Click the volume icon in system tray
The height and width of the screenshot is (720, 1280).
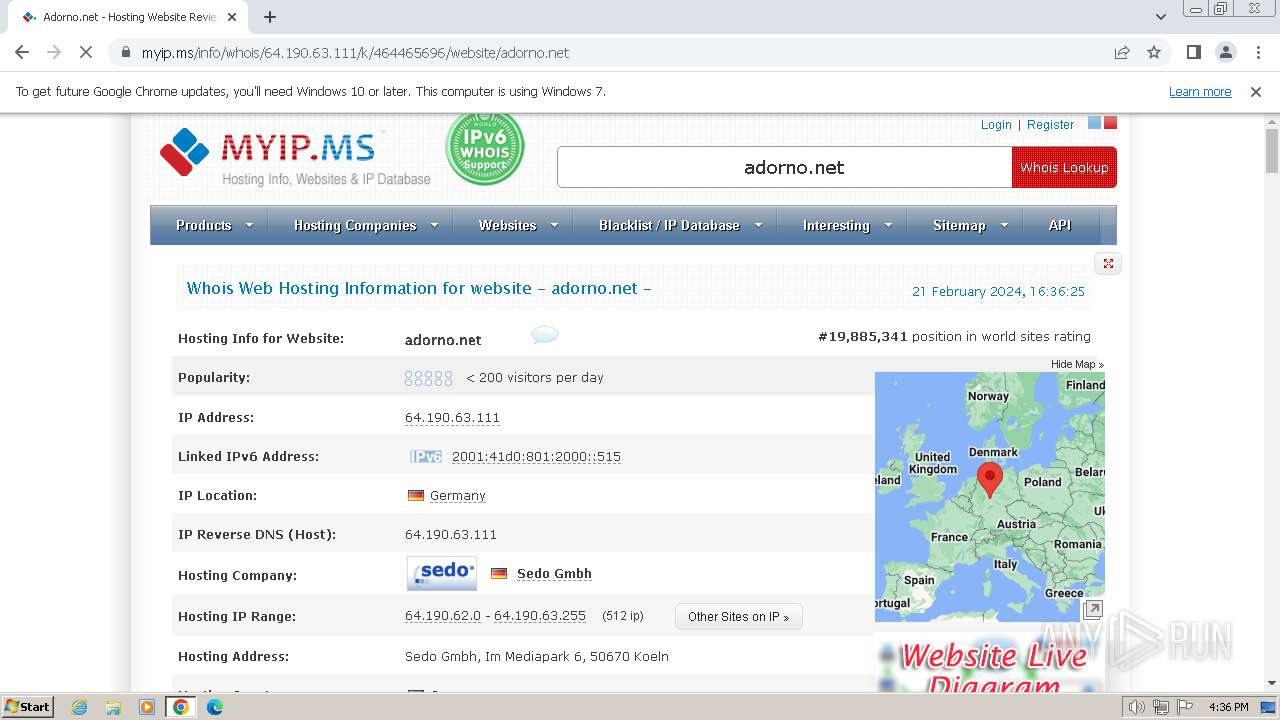tap(1137, 707)
